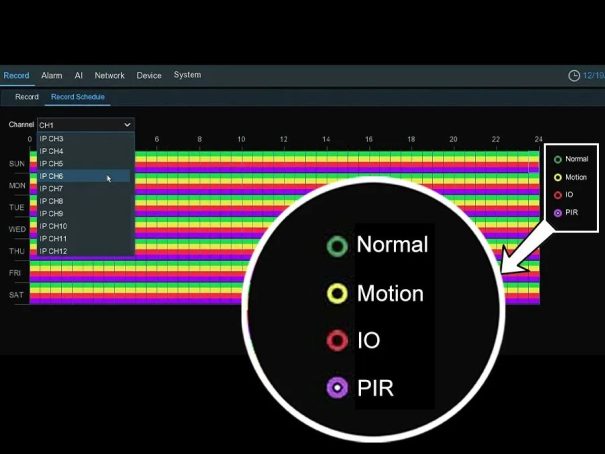Select the Record Schedule sub-tab
The image size is (605, 454).
78,97
